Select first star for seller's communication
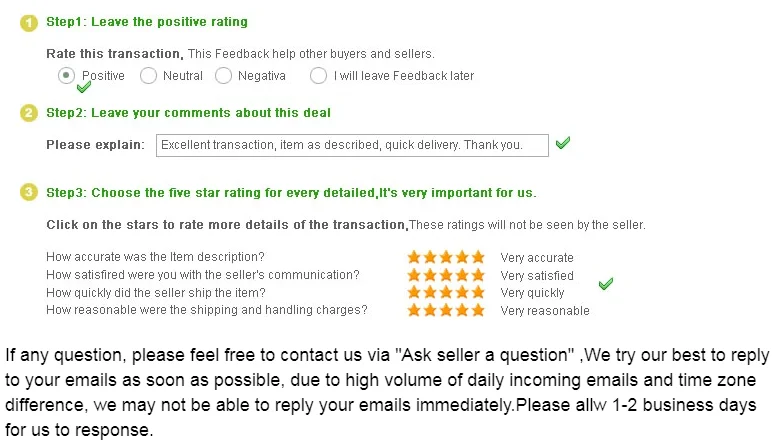Viewport: 779px width, 443px height. click(x=414, y=275)
